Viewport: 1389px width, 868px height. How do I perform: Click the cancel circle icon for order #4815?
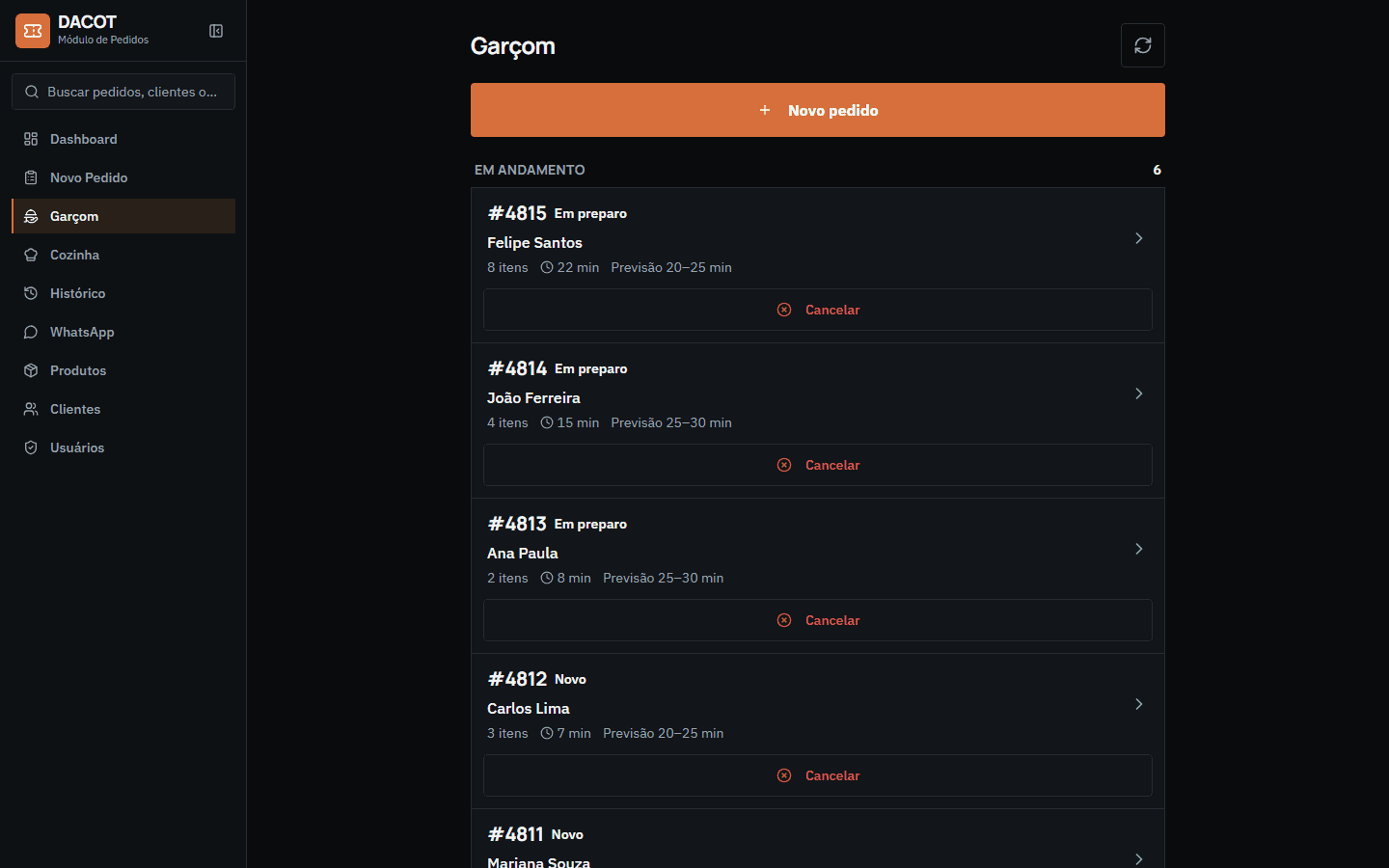click(784, 310)
